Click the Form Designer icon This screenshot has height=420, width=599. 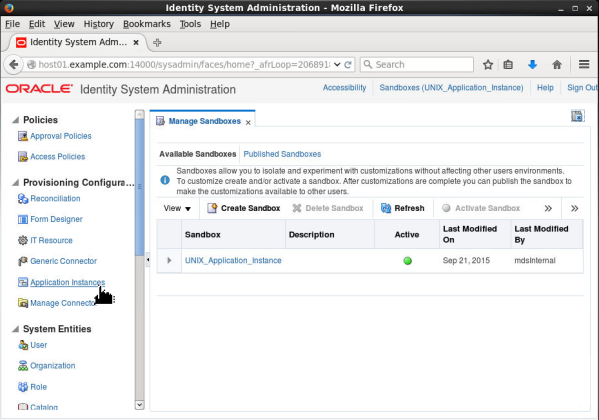click(23, 219)
